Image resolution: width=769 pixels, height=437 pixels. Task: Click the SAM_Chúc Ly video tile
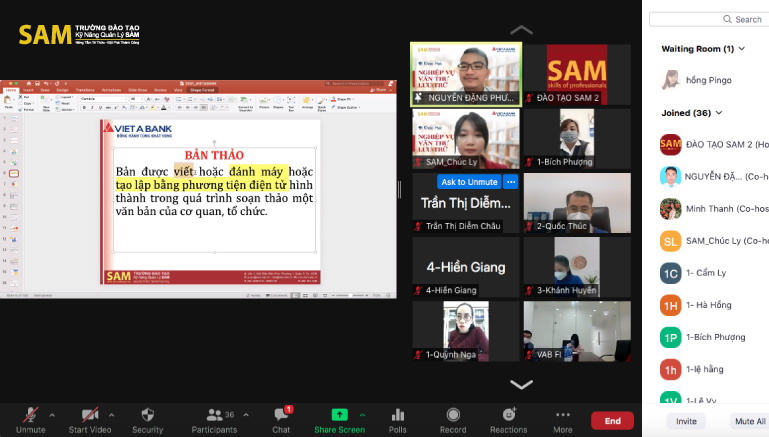pyautogui.click(x=466, y=139)
